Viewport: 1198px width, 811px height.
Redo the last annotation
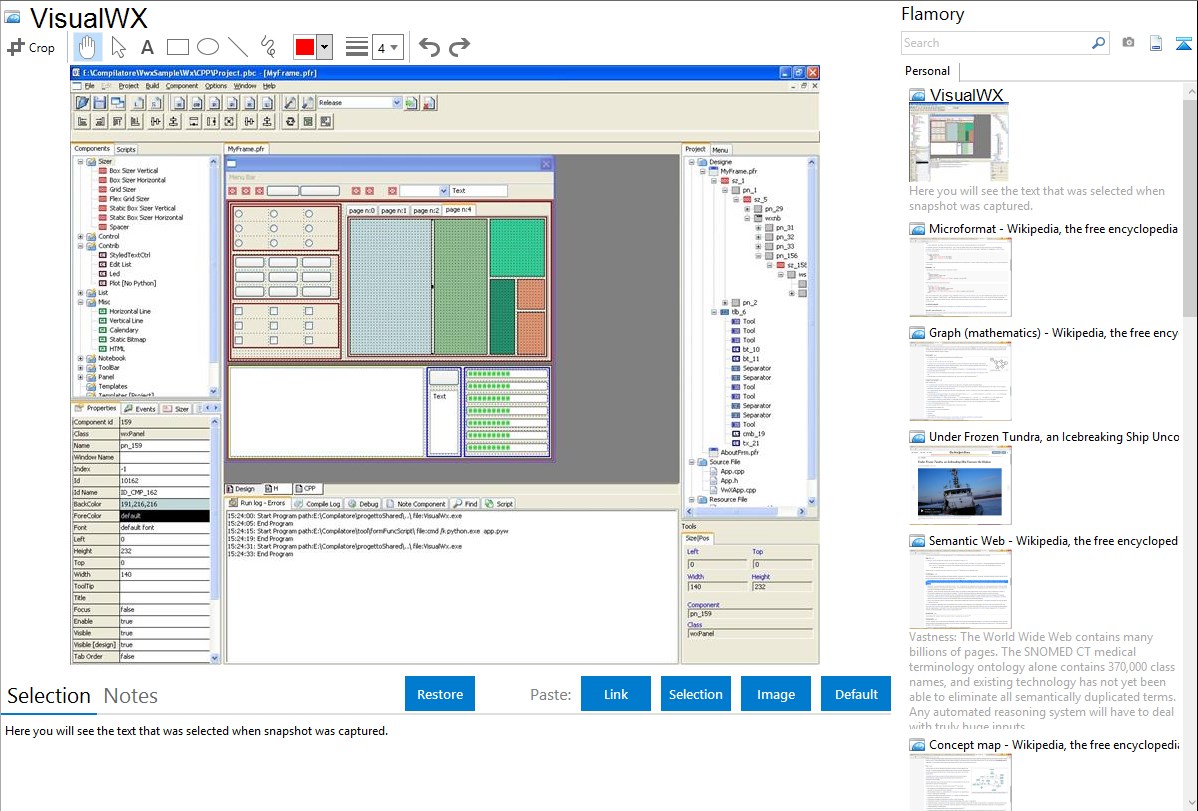[459, 47]
